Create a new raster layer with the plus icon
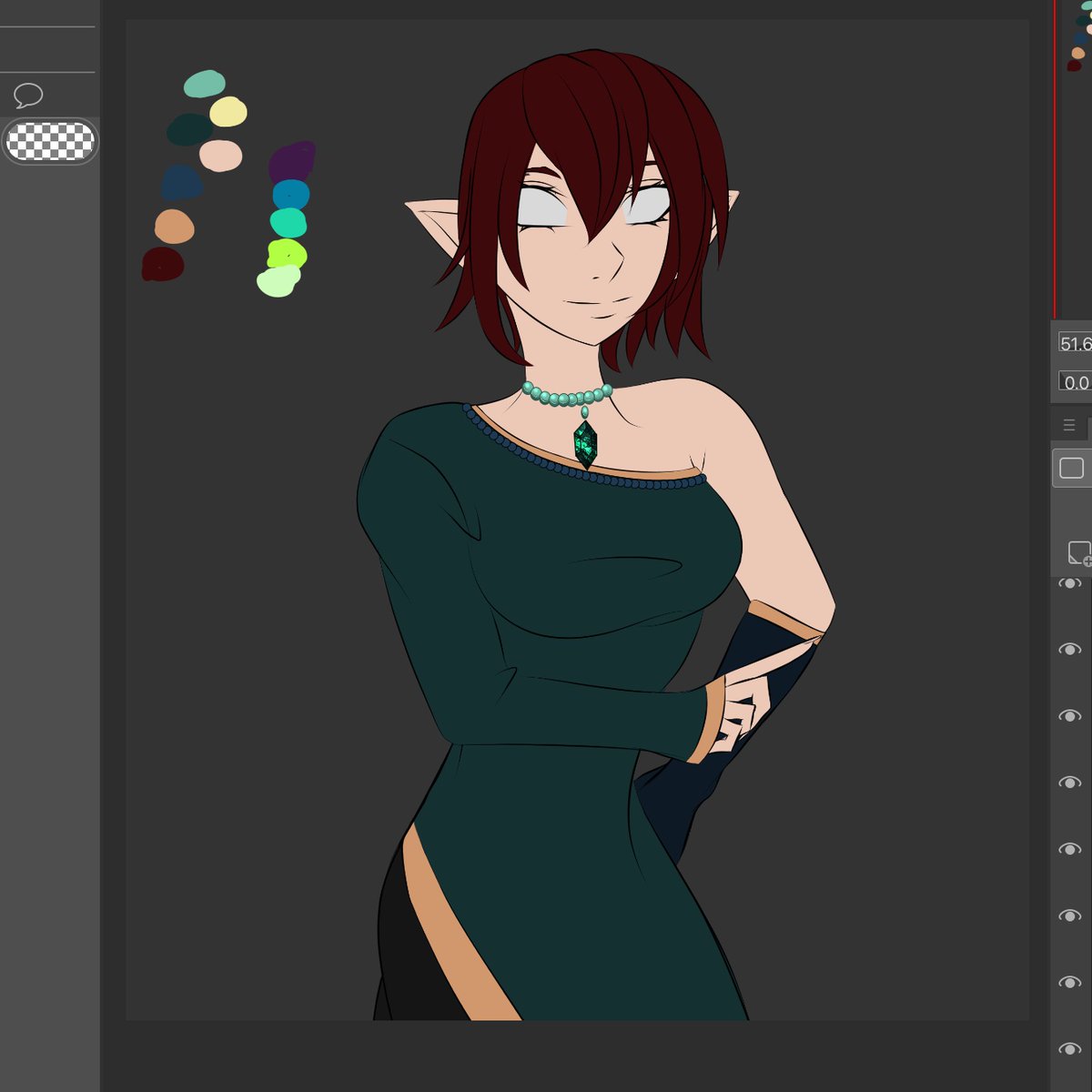This screenshot has width=1092, height=1092. (x=1079, y=552)
